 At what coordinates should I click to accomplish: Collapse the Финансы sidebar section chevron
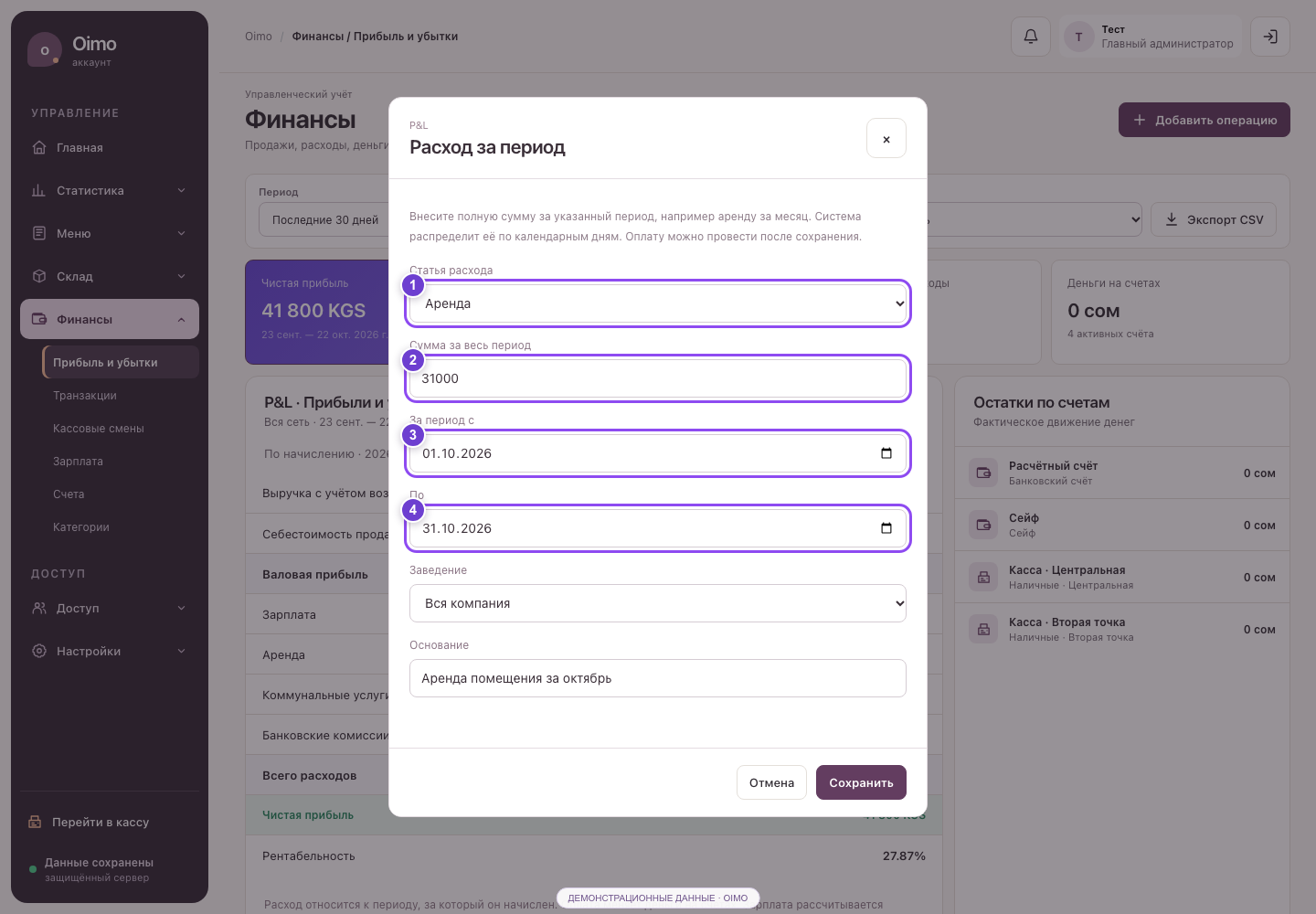tap(181, 319)
